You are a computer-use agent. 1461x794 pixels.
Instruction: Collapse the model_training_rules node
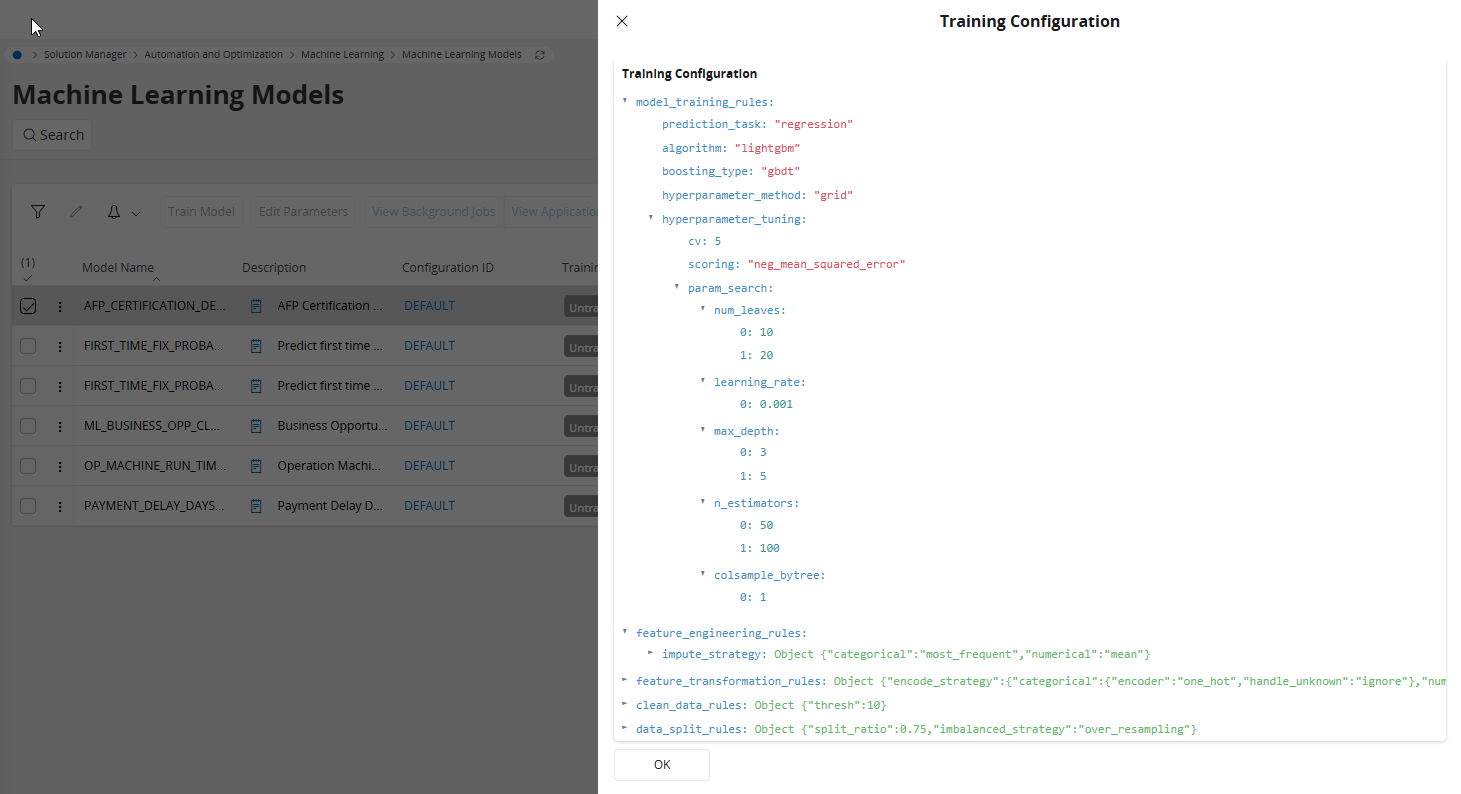pyautogui.click(x=625, y=101)
